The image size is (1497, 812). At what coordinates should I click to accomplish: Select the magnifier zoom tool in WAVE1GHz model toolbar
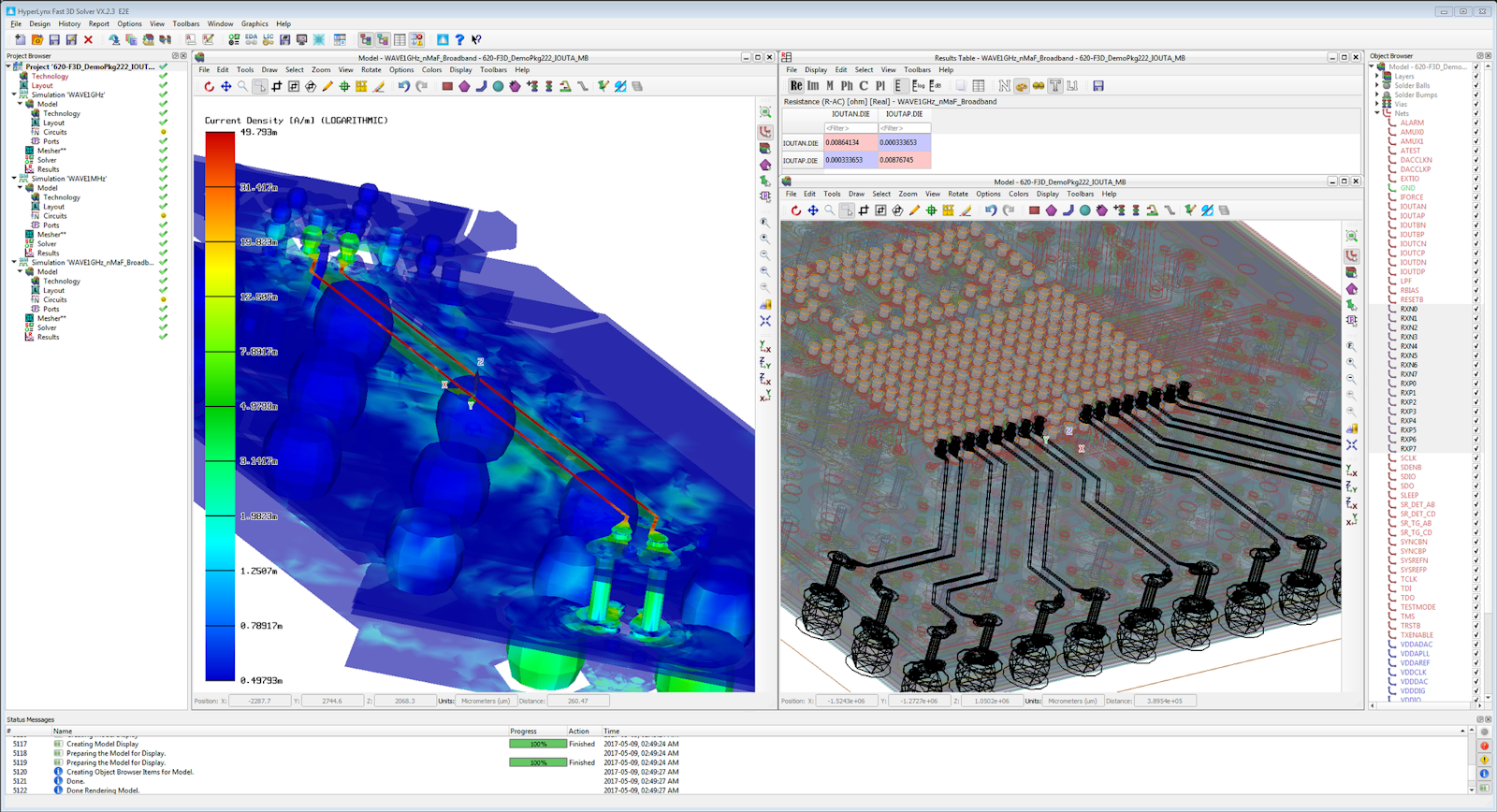click(242, 86)
